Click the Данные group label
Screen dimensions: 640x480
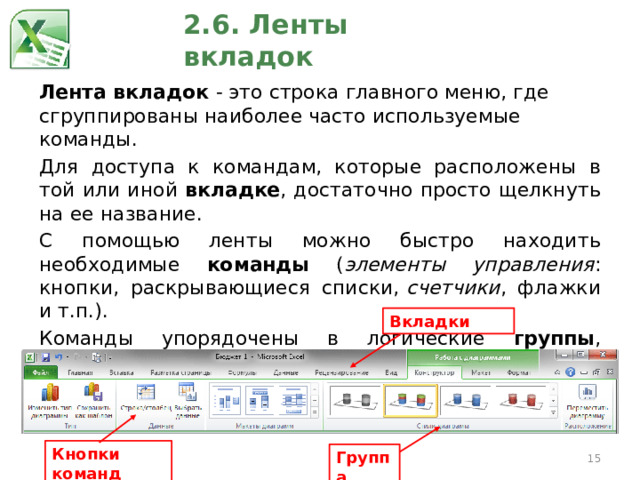pos(161,426)
